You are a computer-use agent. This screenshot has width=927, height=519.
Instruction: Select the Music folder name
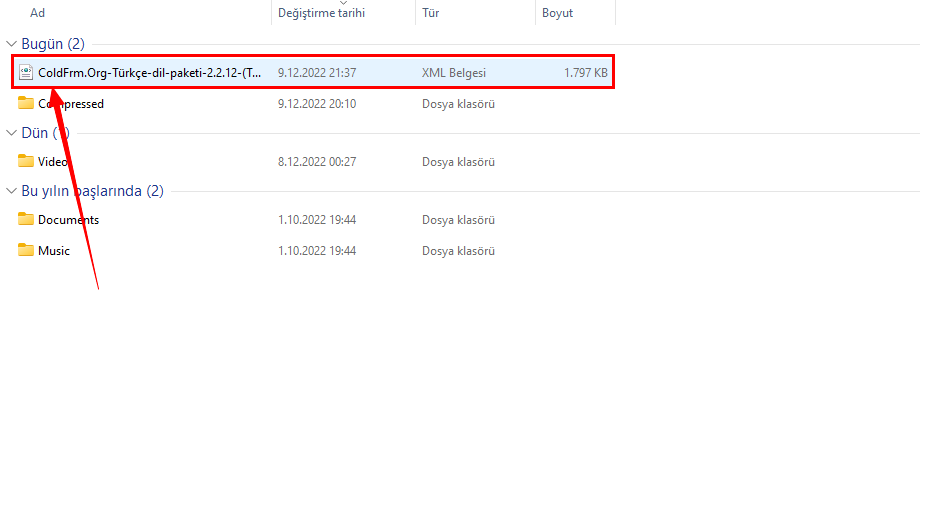(x=54, y=251)
